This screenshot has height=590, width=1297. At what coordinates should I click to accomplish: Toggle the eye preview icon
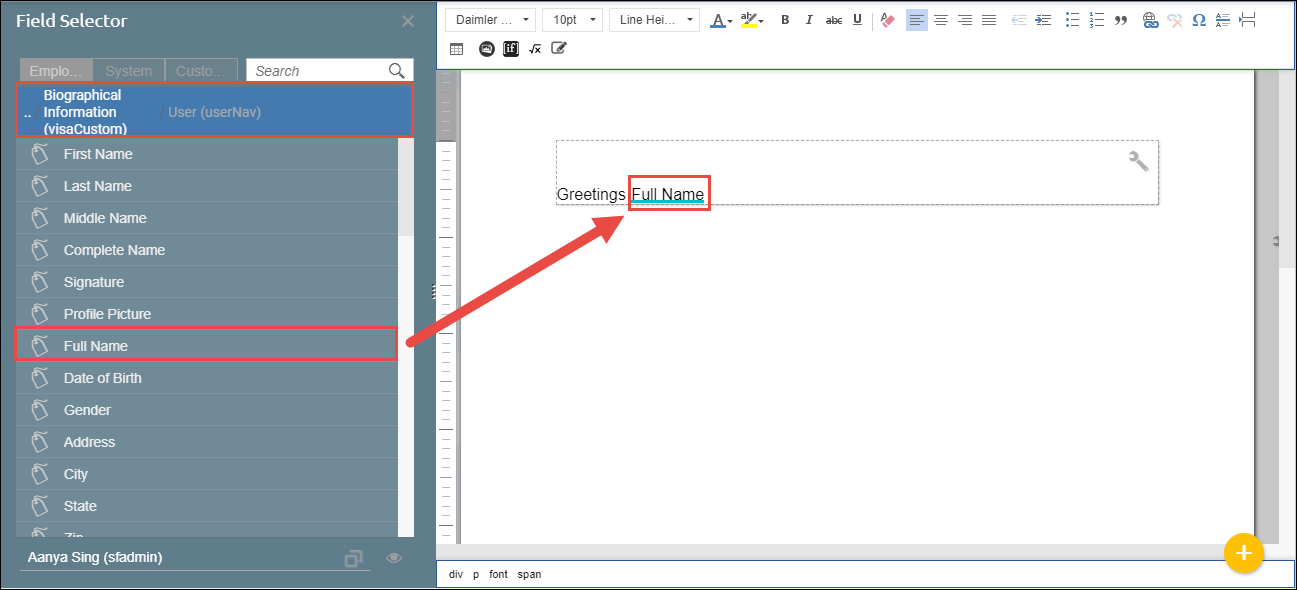394,558
